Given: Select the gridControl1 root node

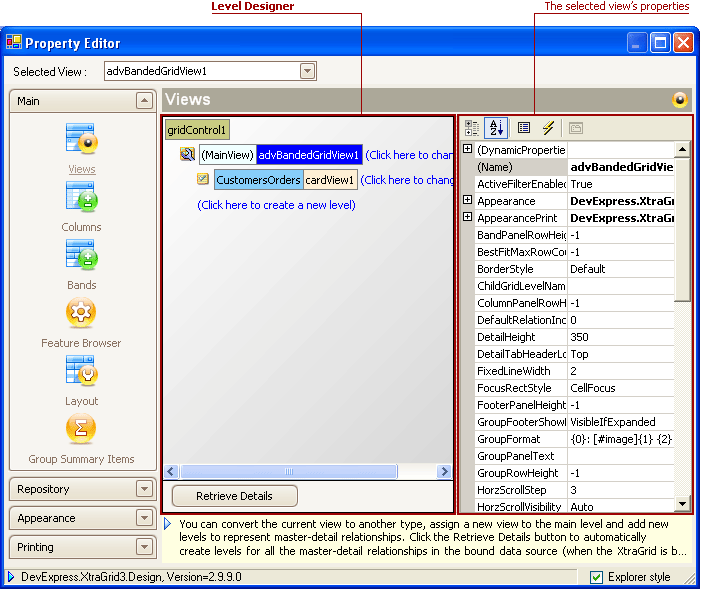Looking at the screenshot, I should [197, 130].
